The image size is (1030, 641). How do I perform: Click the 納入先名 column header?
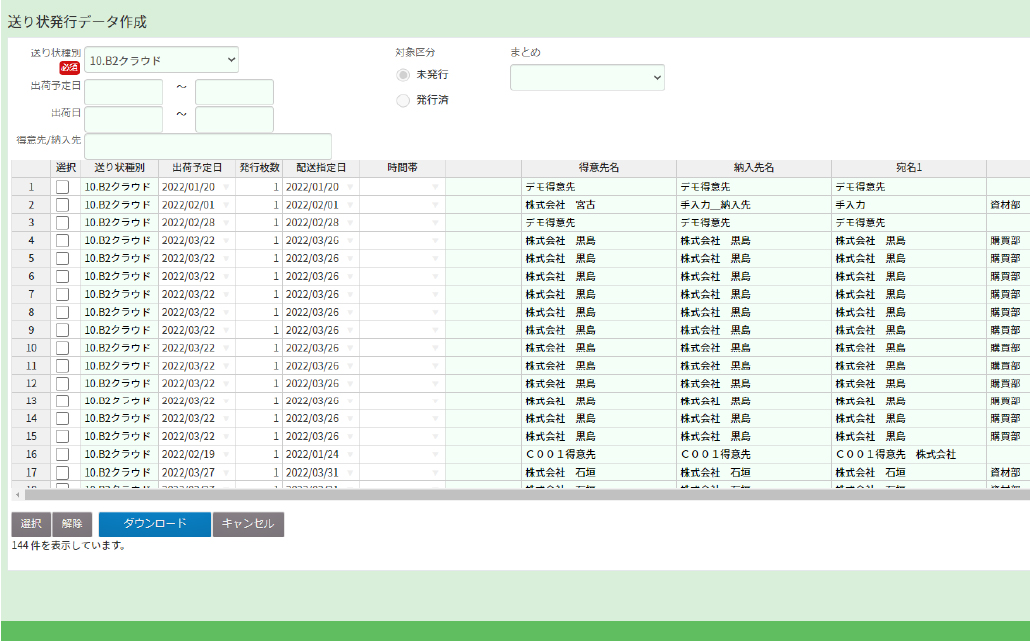pyautogui.click(x=754, y=168)
